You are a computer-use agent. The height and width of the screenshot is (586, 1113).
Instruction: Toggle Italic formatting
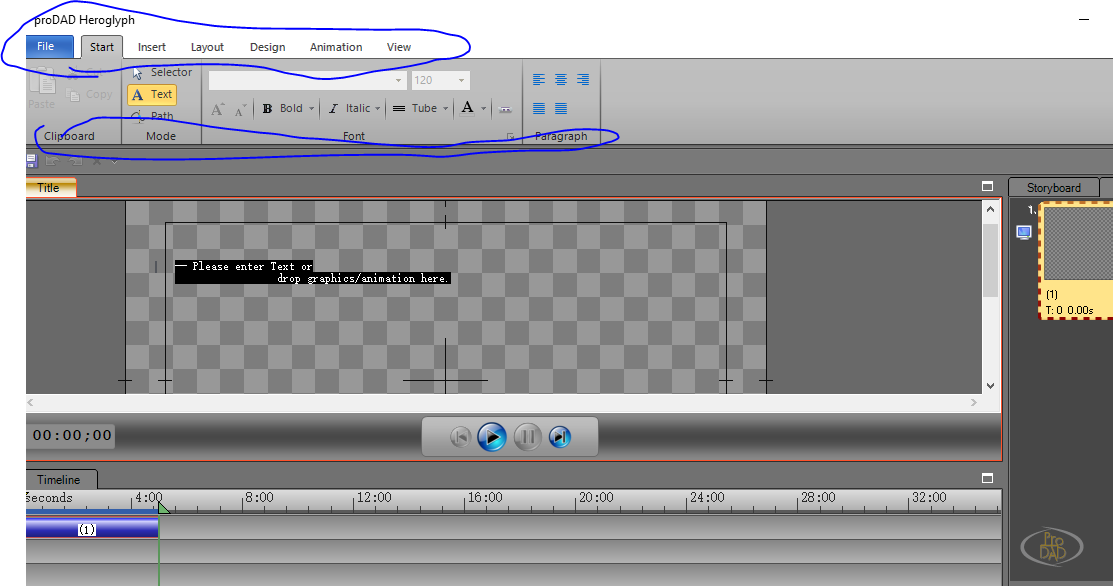[350, 109]
